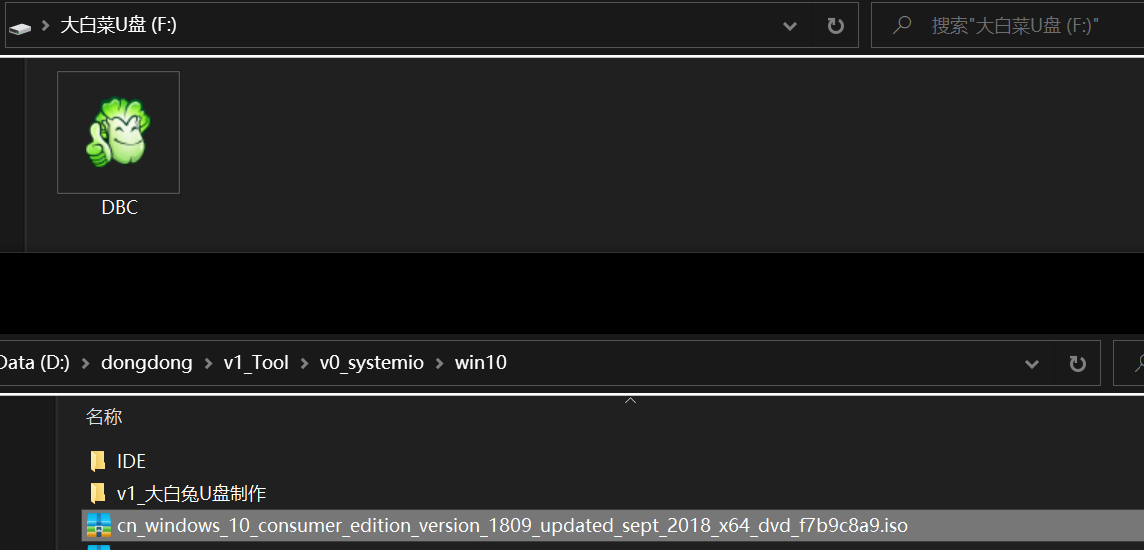Open address history dropdown in F: window
The width and height of the screenshot is (1144, 550).
790,26
